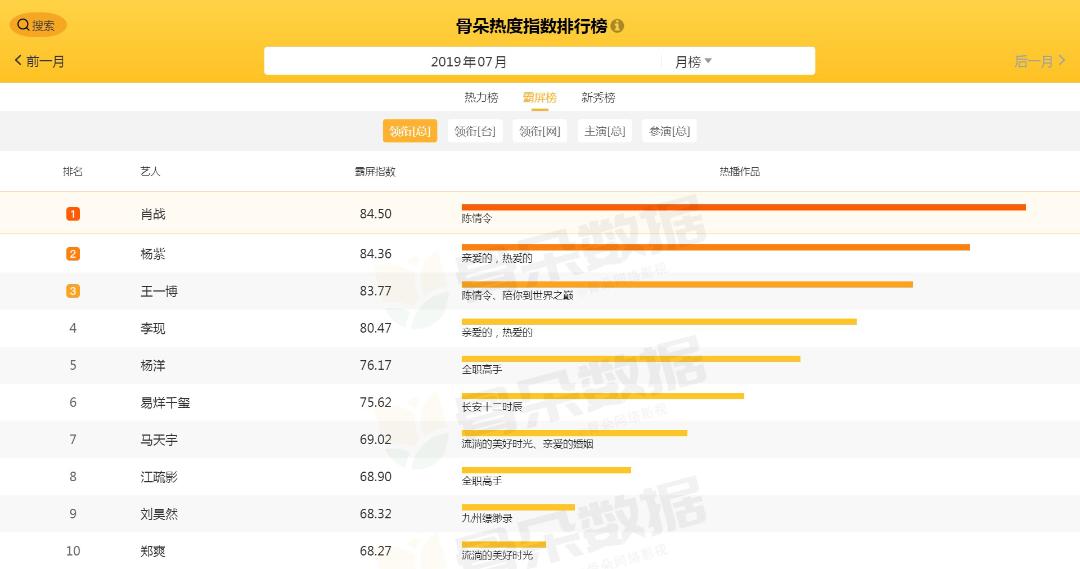The image size is (1080, 569).
Task: Select the 霸屏榜 tab
Action: coord(539,97)
